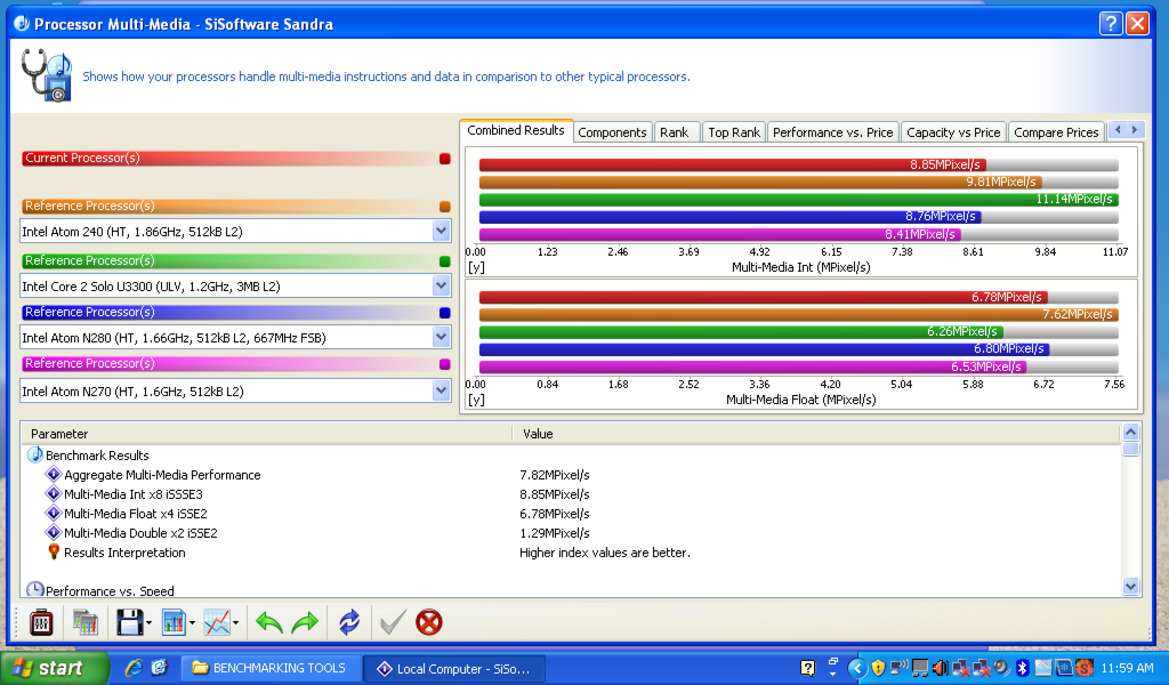Click the floppy disk save icon
Image resolution: width=1169 pixels, height=685 pixels.
[x=129, y=622]
